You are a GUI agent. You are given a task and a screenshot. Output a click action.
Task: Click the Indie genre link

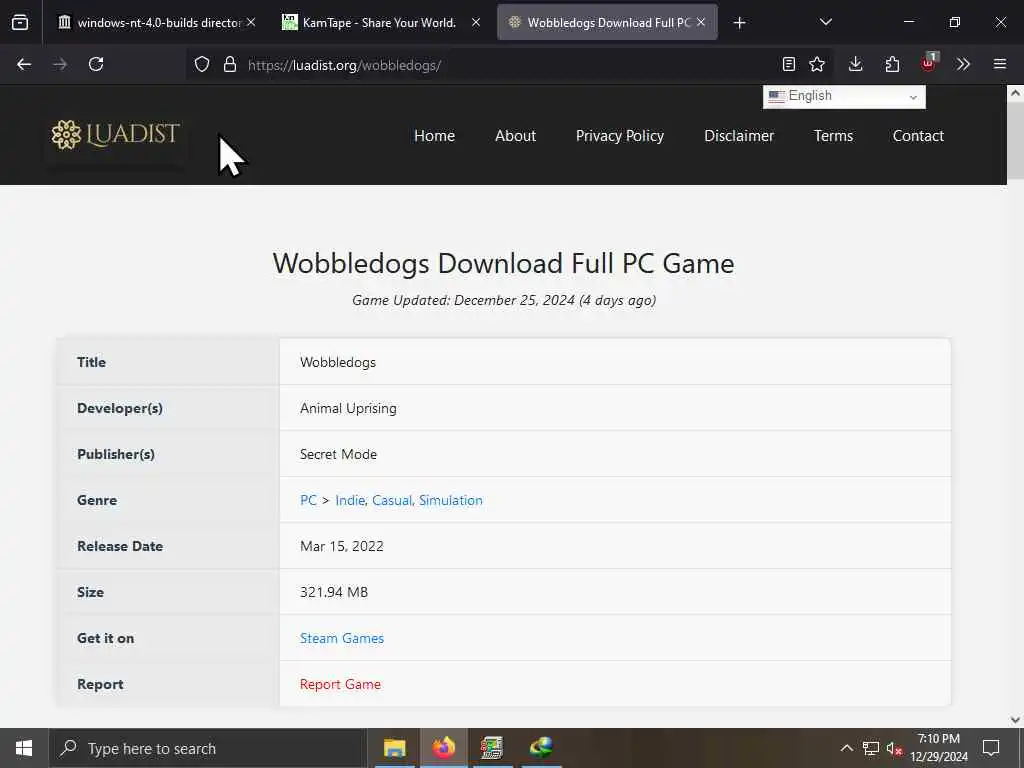(350, 500)
